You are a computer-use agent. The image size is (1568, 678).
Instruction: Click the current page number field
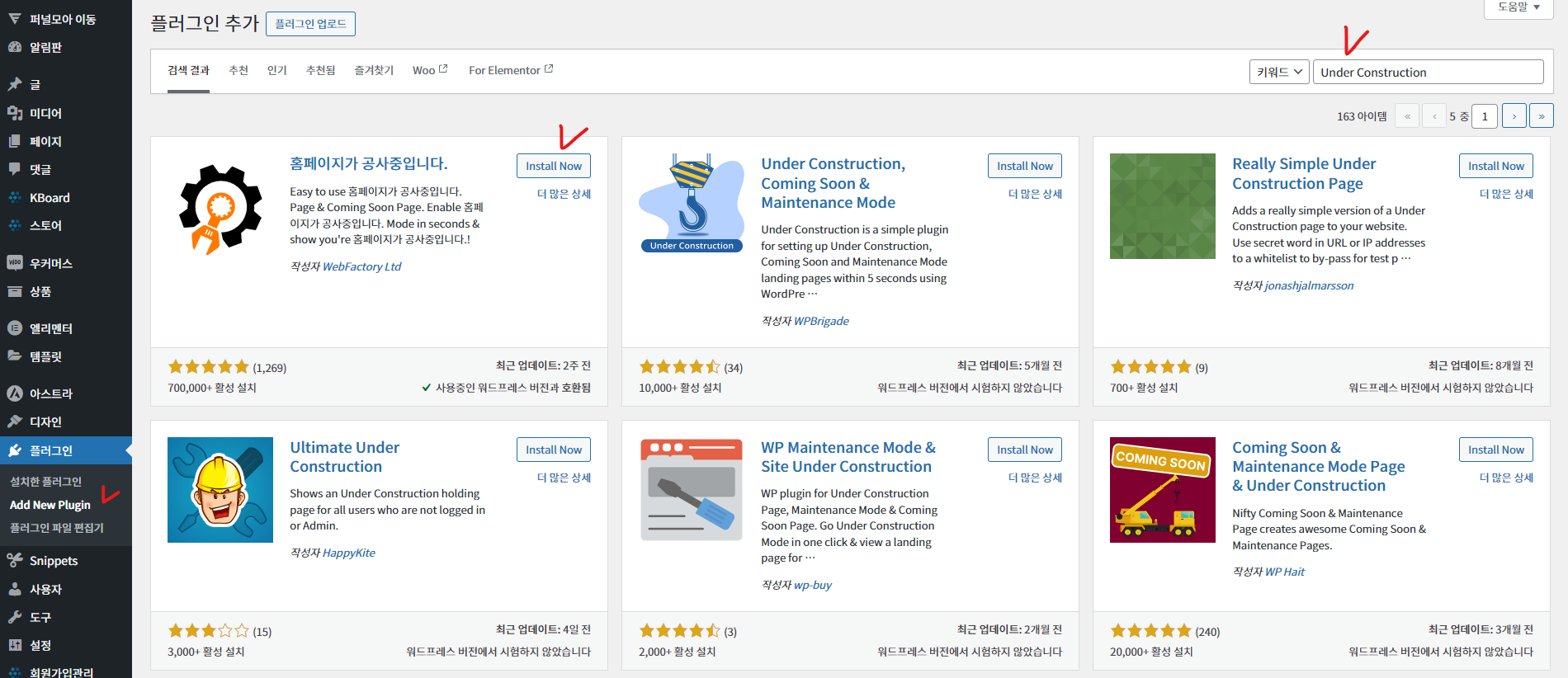tap(1485, 116)
